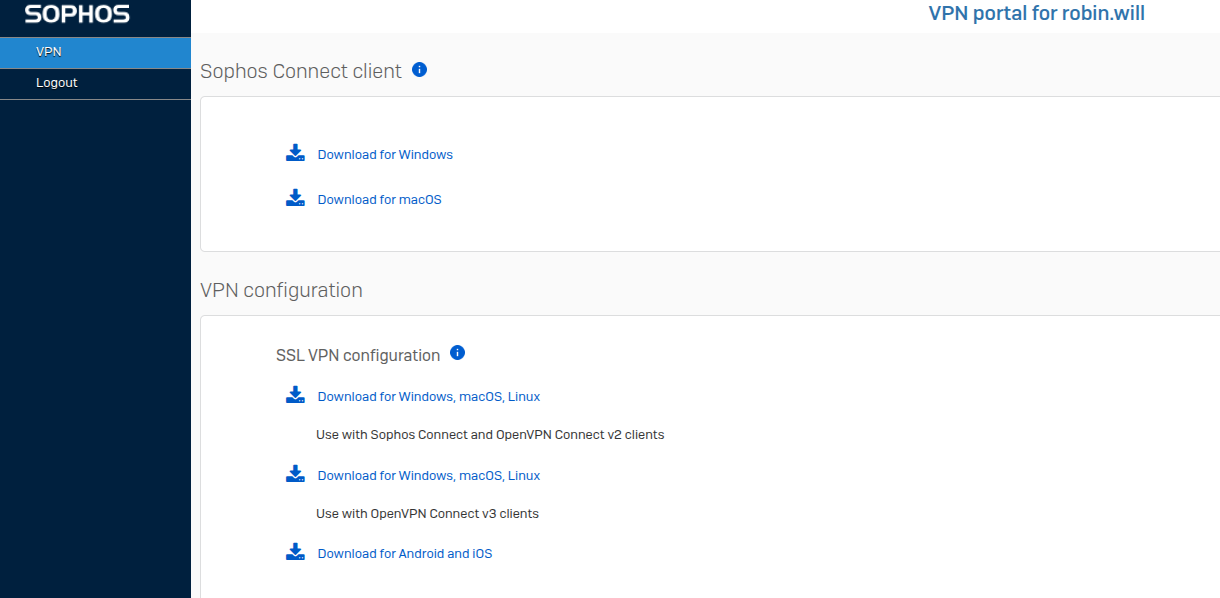
Task: Select Logout in the left sidebar
Action: pos(56,83)
